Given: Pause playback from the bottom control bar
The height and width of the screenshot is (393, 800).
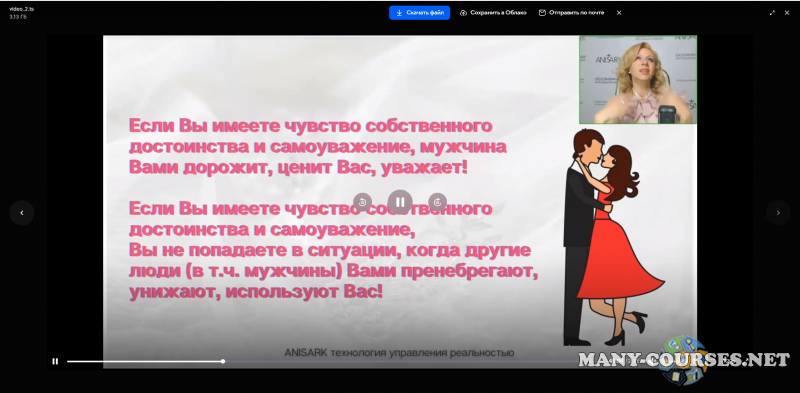Looking at the screenshot, I should (x=55, y=361).
